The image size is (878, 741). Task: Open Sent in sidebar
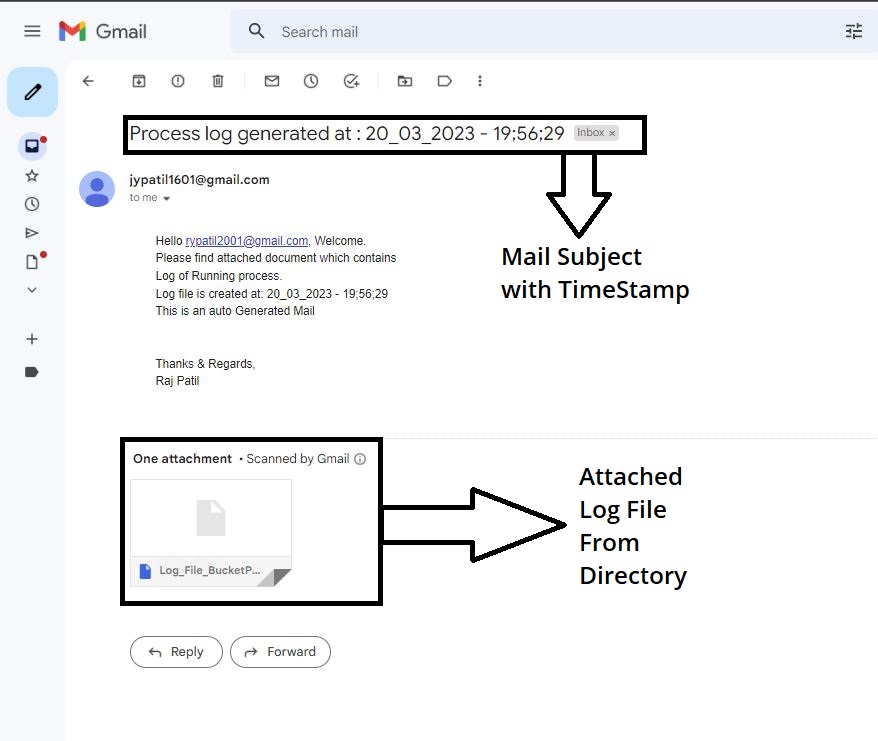(x=32, y=233)
